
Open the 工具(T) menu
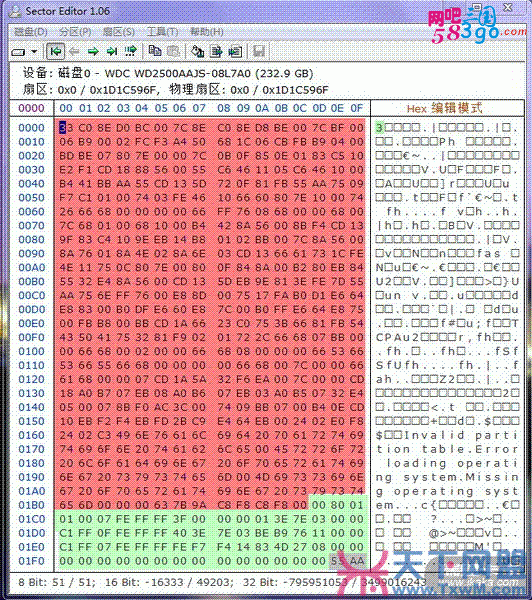pos(163,32)
